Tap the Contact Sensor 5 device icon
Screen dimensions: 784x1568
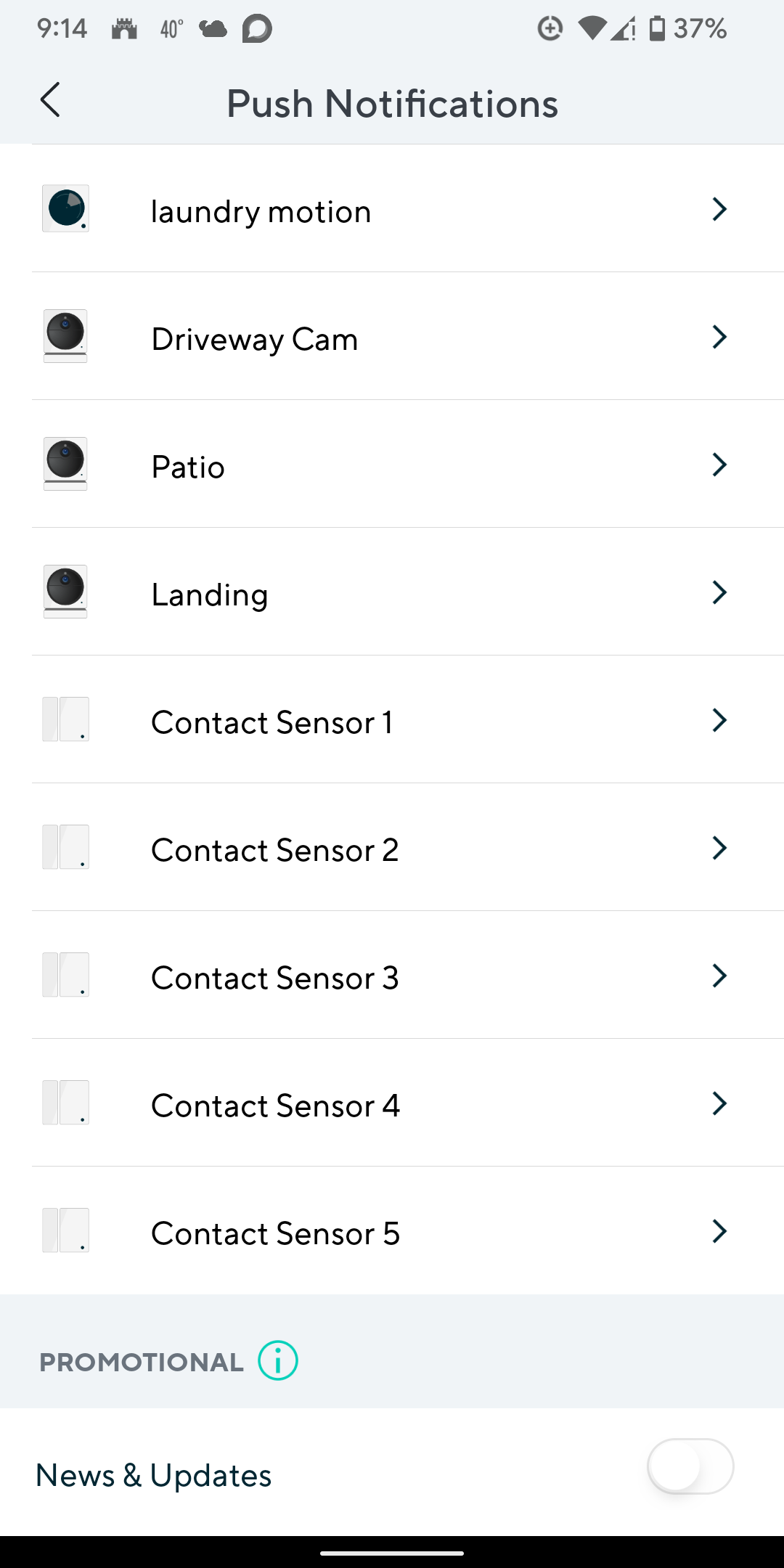tap(65, 1230)
